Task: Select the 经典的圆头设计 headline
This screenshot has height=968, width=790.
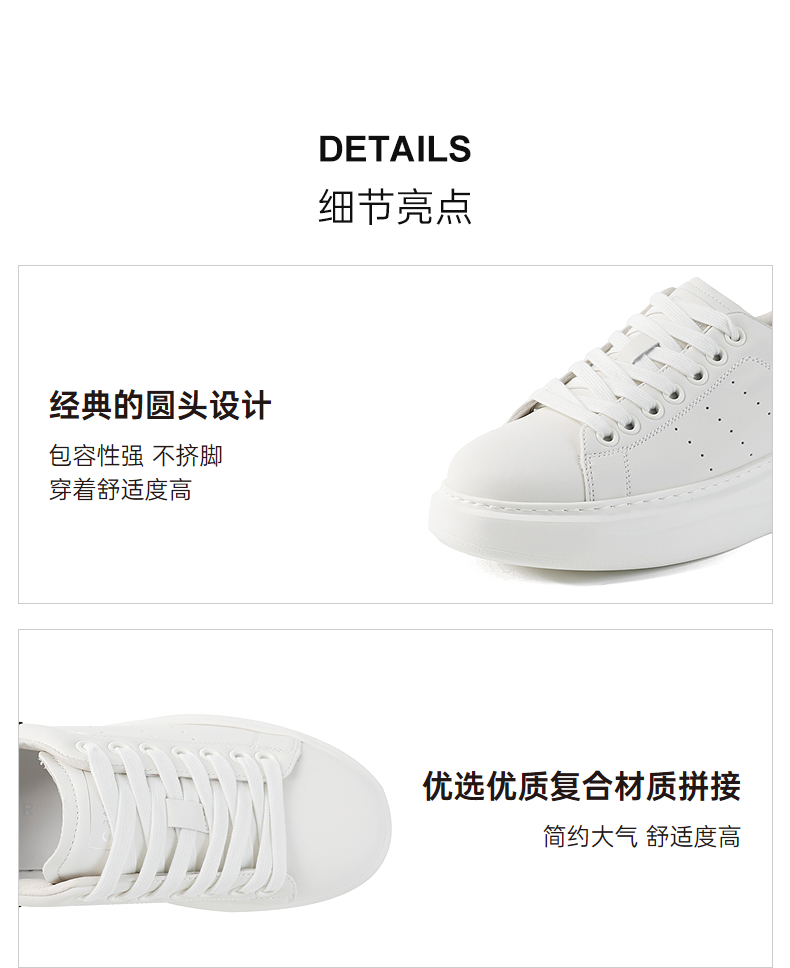Action: (160, 406)
